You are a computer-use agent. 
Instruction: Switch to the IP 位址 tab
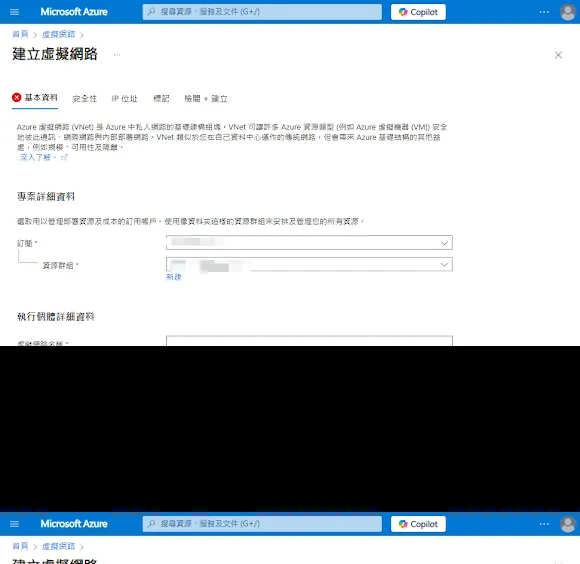coord(125,99)
